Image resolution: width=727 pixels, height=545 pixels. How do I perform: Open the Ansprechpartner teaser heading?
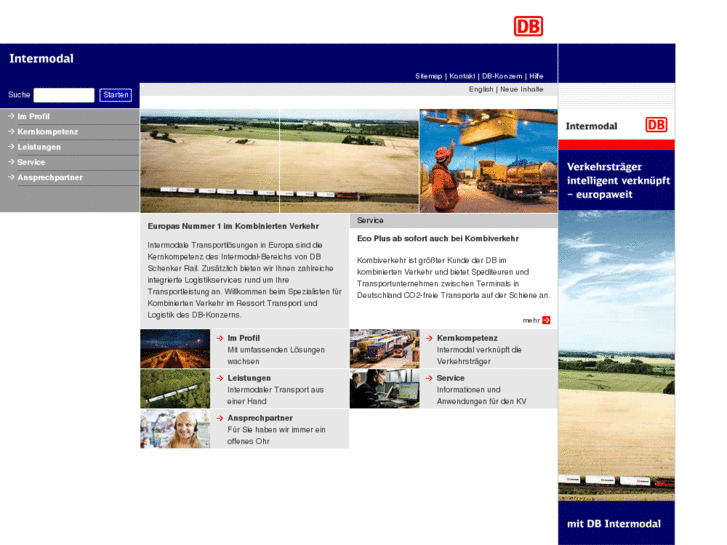click(260, 418)
